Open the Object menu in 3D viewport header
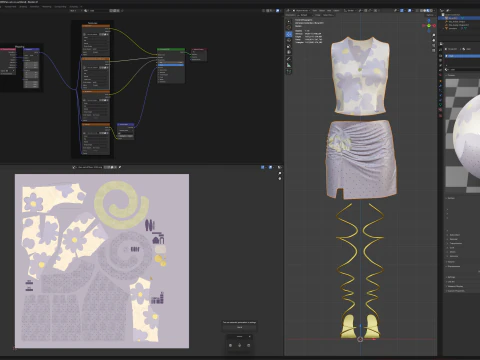Screen dimensions: 480x360 click(336, 11)
